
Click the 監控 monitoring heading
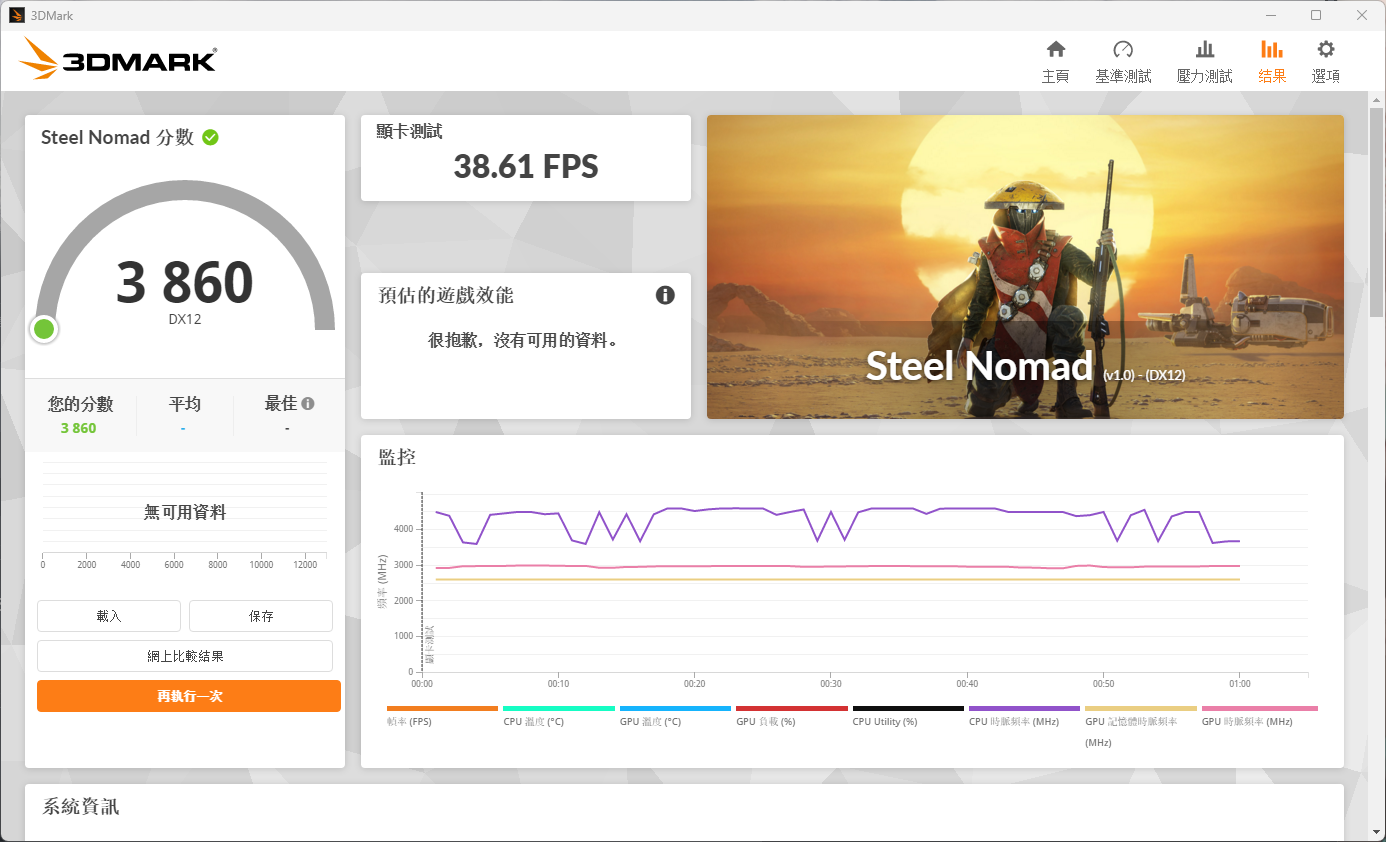[397, 457]
